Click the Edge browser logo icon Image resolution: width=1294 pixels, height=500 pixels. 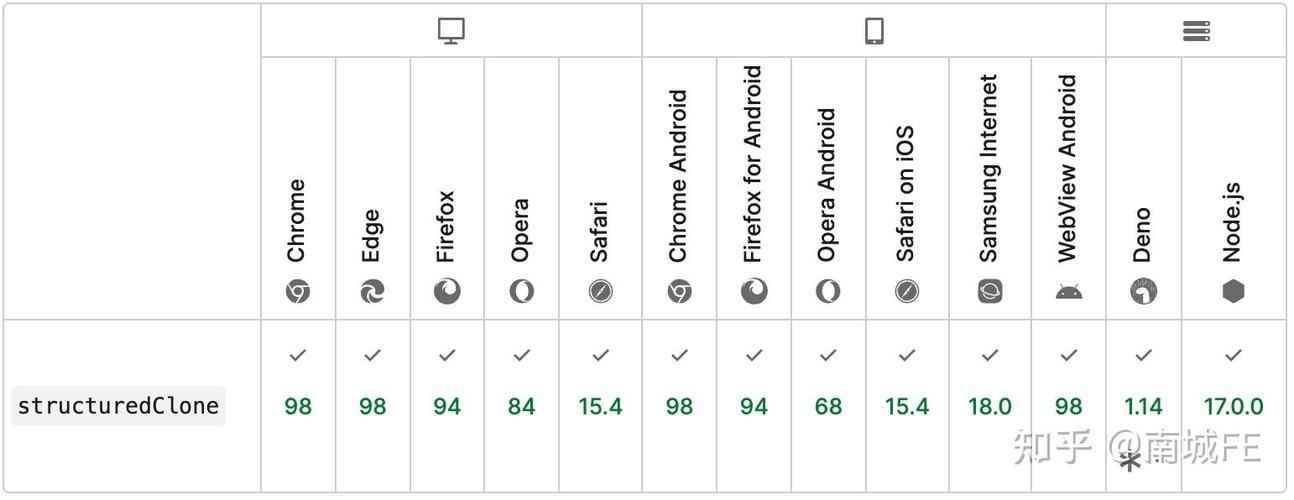[372, 292]
